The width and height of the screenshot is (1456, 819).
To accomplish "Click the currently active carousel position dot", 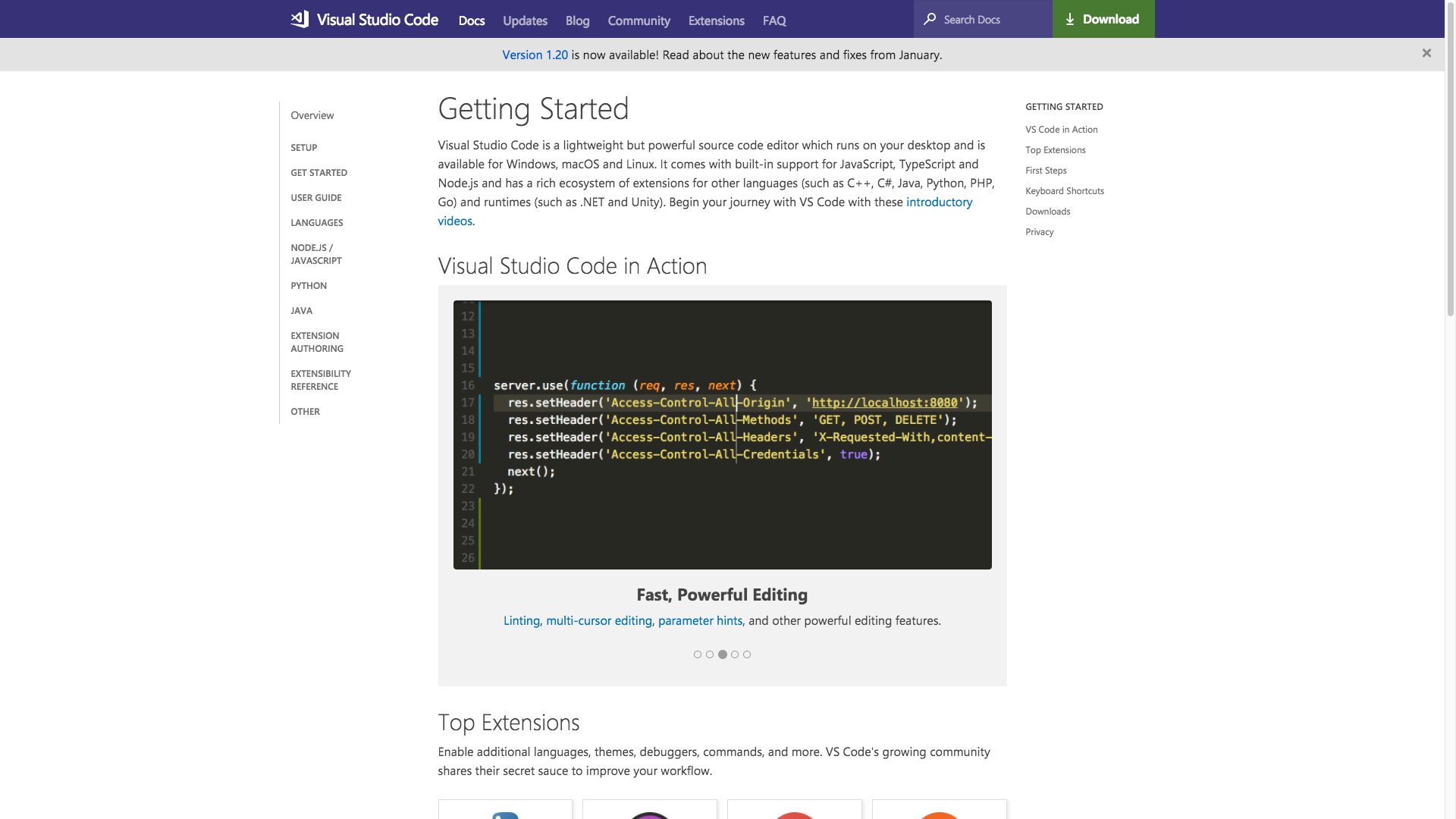I will (x=722, y=654).
